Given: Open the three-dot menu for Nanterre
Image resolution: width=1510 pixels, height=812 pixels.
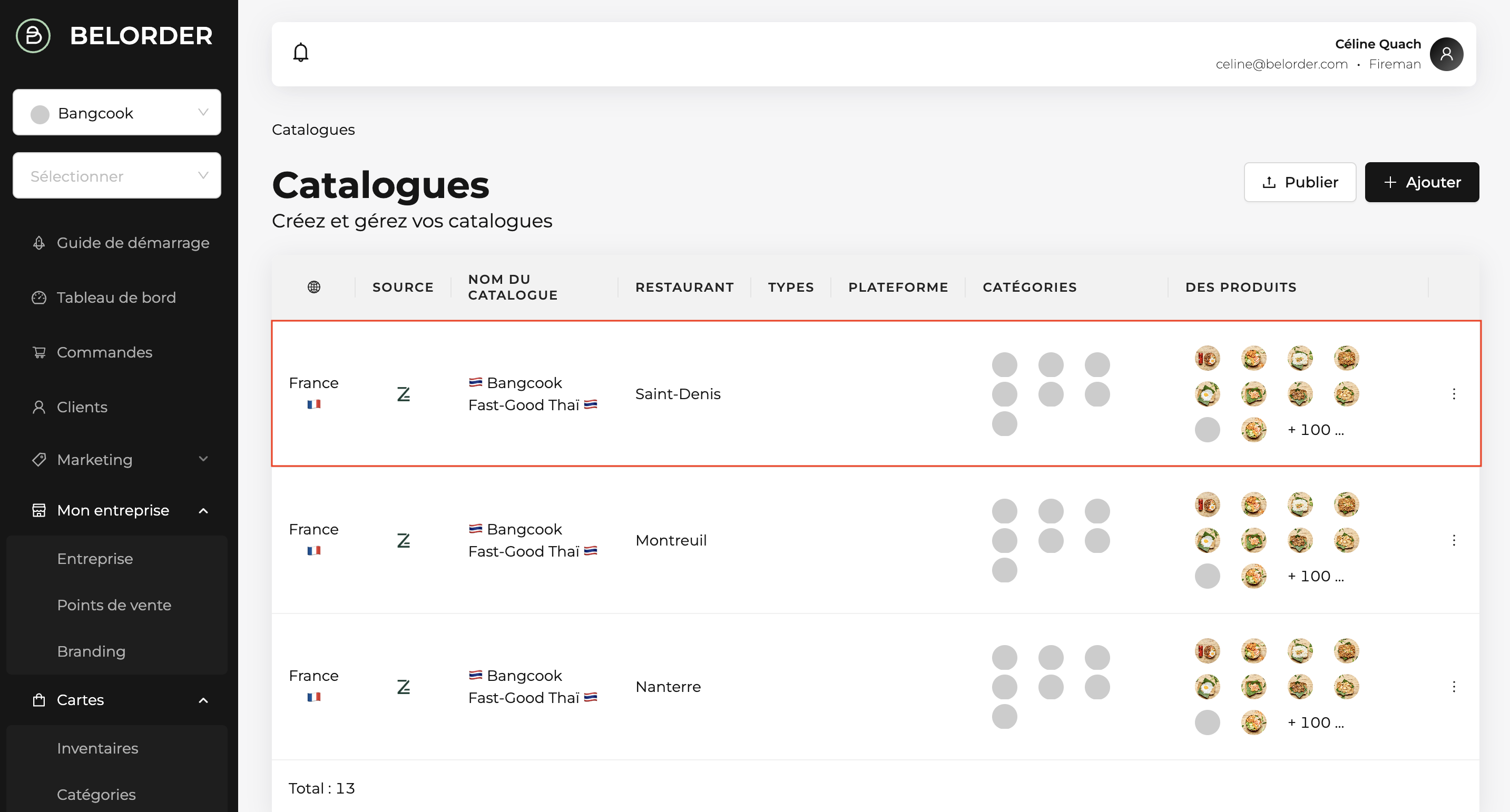Looking at the screenshot, I should pos(1454,687).
